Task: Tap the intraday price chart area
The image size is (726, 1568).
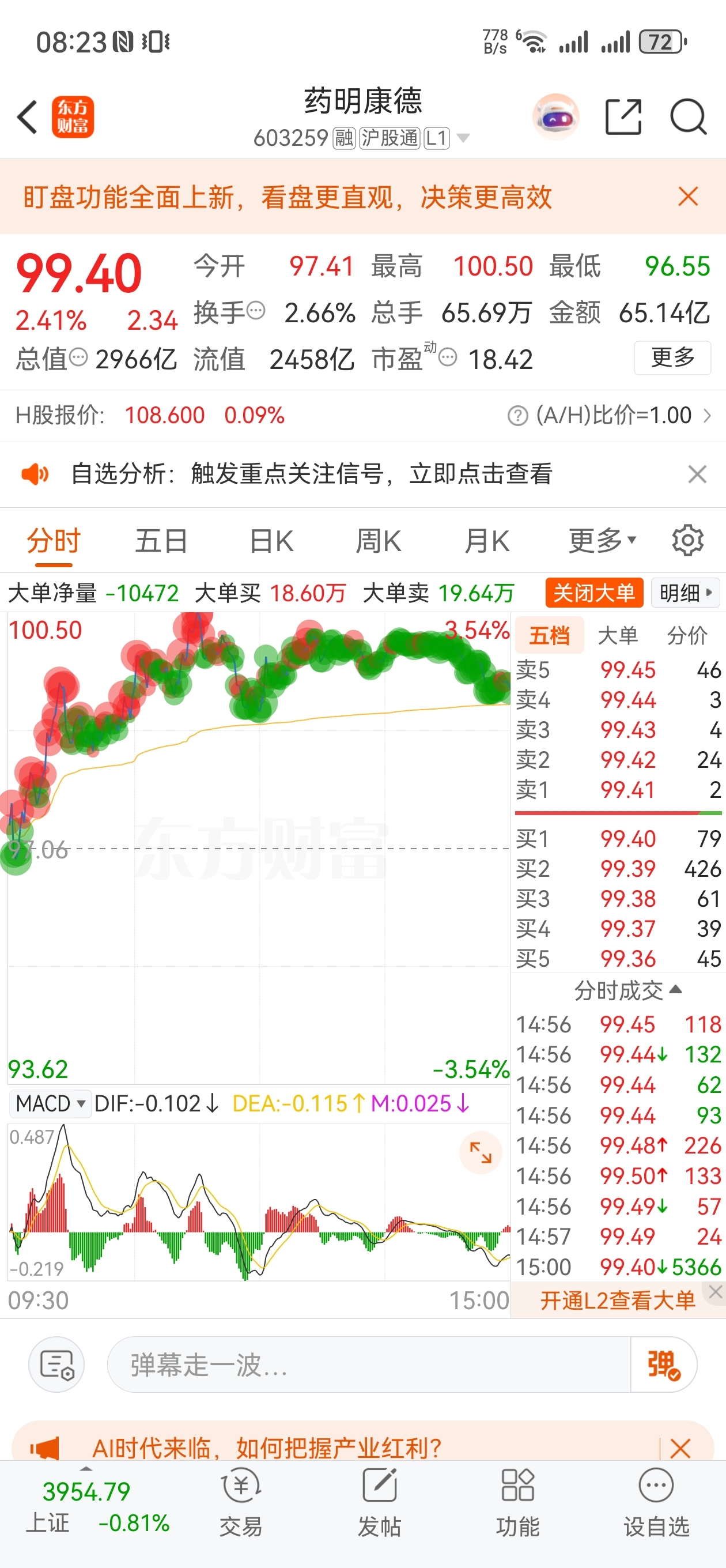Action: coord(259,849)
